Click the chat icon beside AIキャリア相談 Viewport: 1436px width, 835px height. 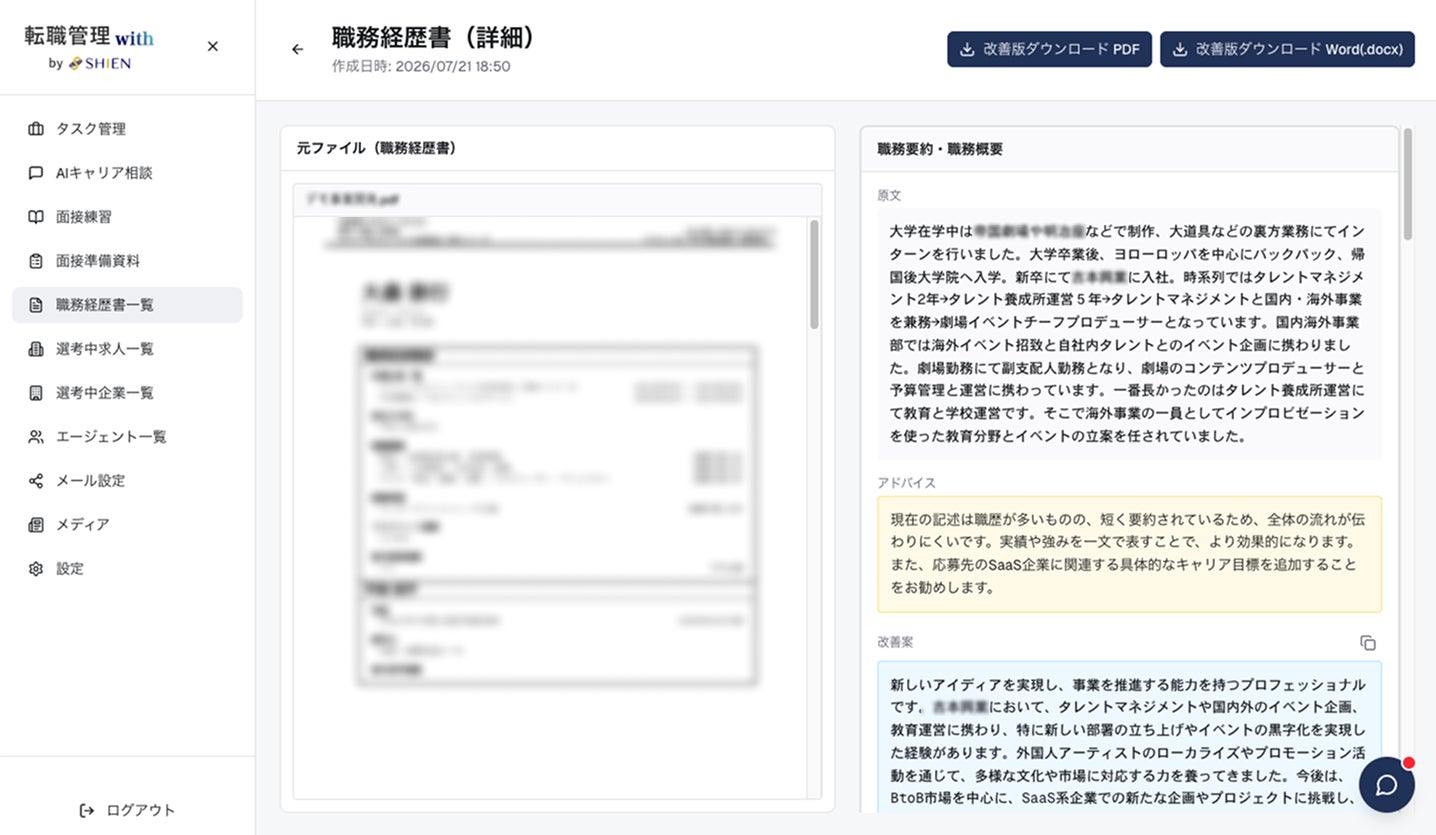(36, 173)
